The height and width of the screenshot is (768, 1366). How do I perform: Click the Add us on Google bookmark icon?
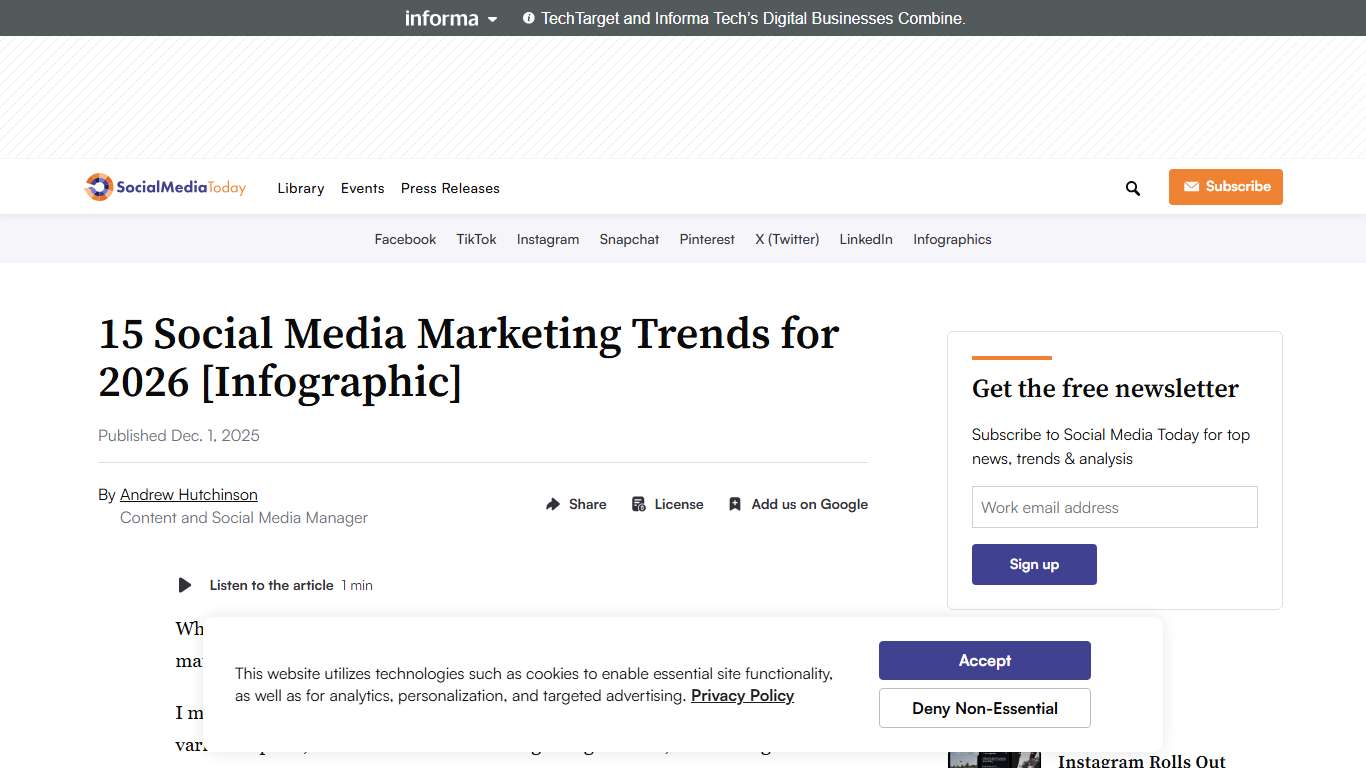(736, 504)
